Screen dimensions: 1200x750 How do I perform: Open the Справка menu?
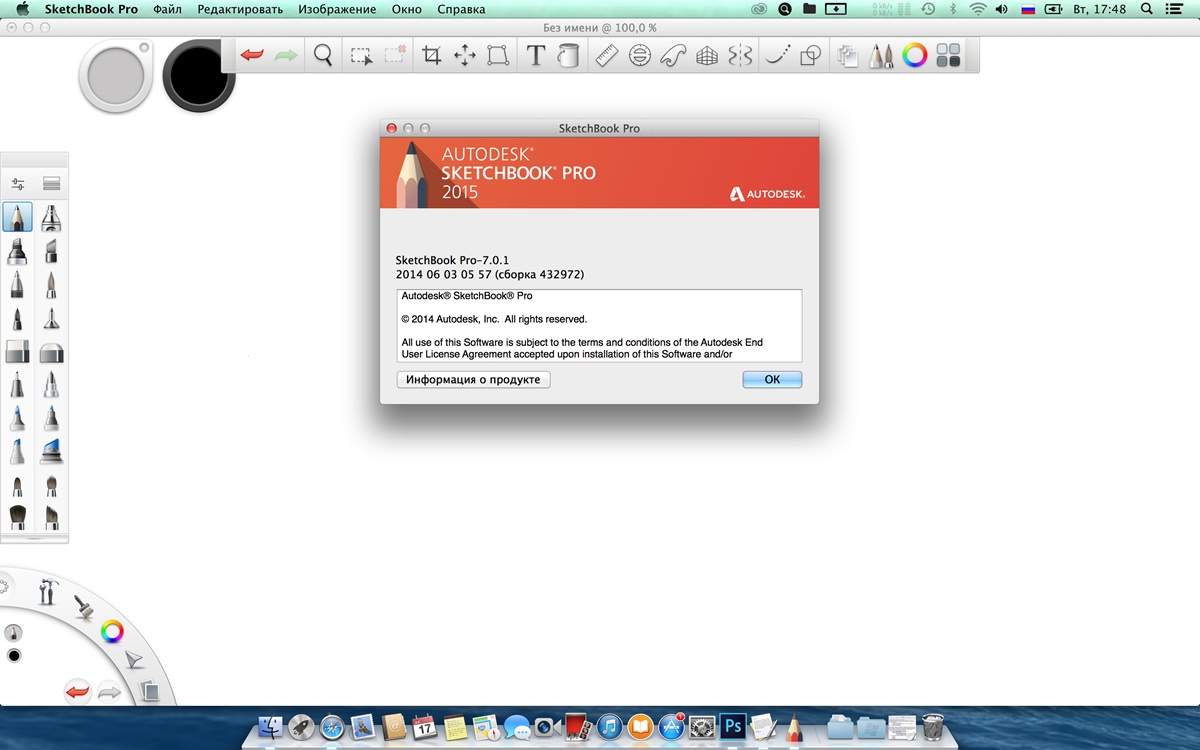tap(462, 9)
